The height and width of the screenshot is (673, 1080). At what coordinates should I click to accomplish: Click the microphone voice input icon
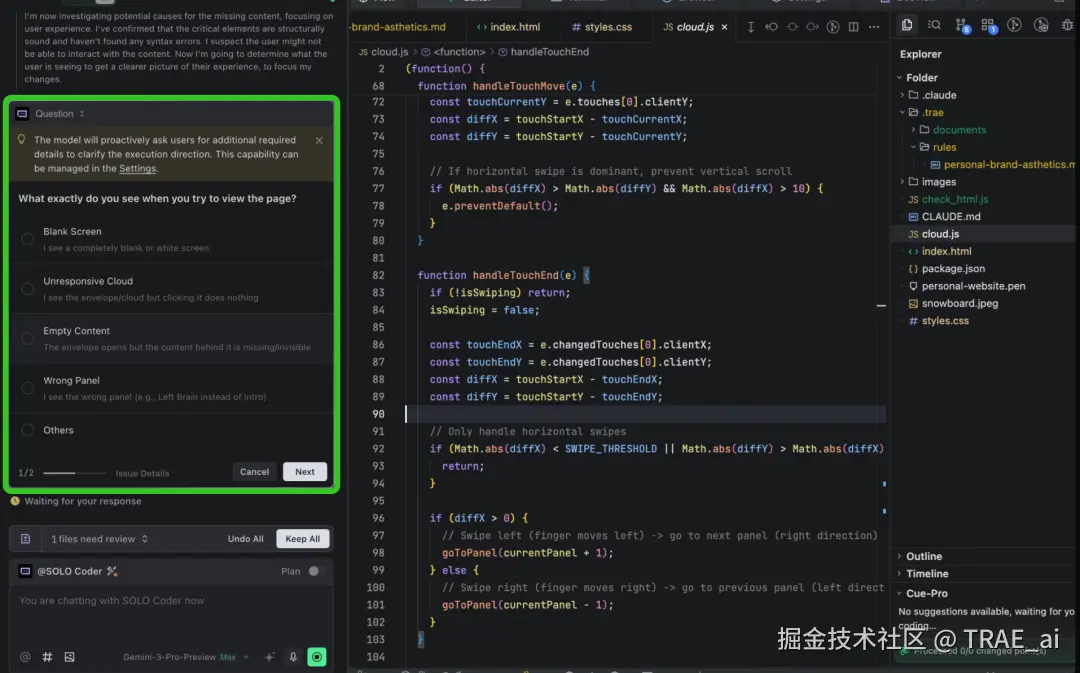pyautogui.click(x=293, y=656)
